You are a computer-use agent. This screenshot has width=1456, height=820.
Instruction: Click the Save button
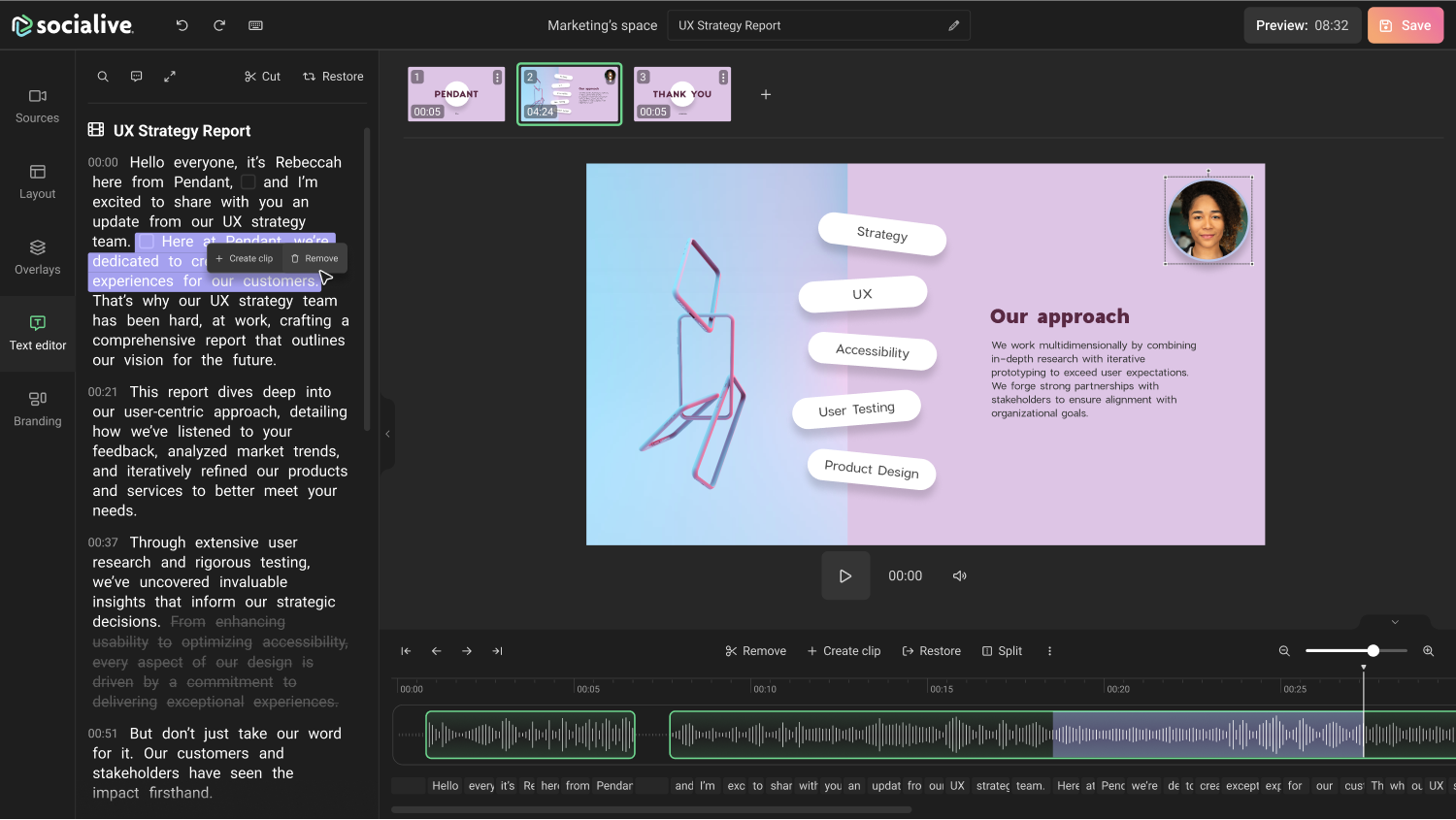coord(1405,25)
